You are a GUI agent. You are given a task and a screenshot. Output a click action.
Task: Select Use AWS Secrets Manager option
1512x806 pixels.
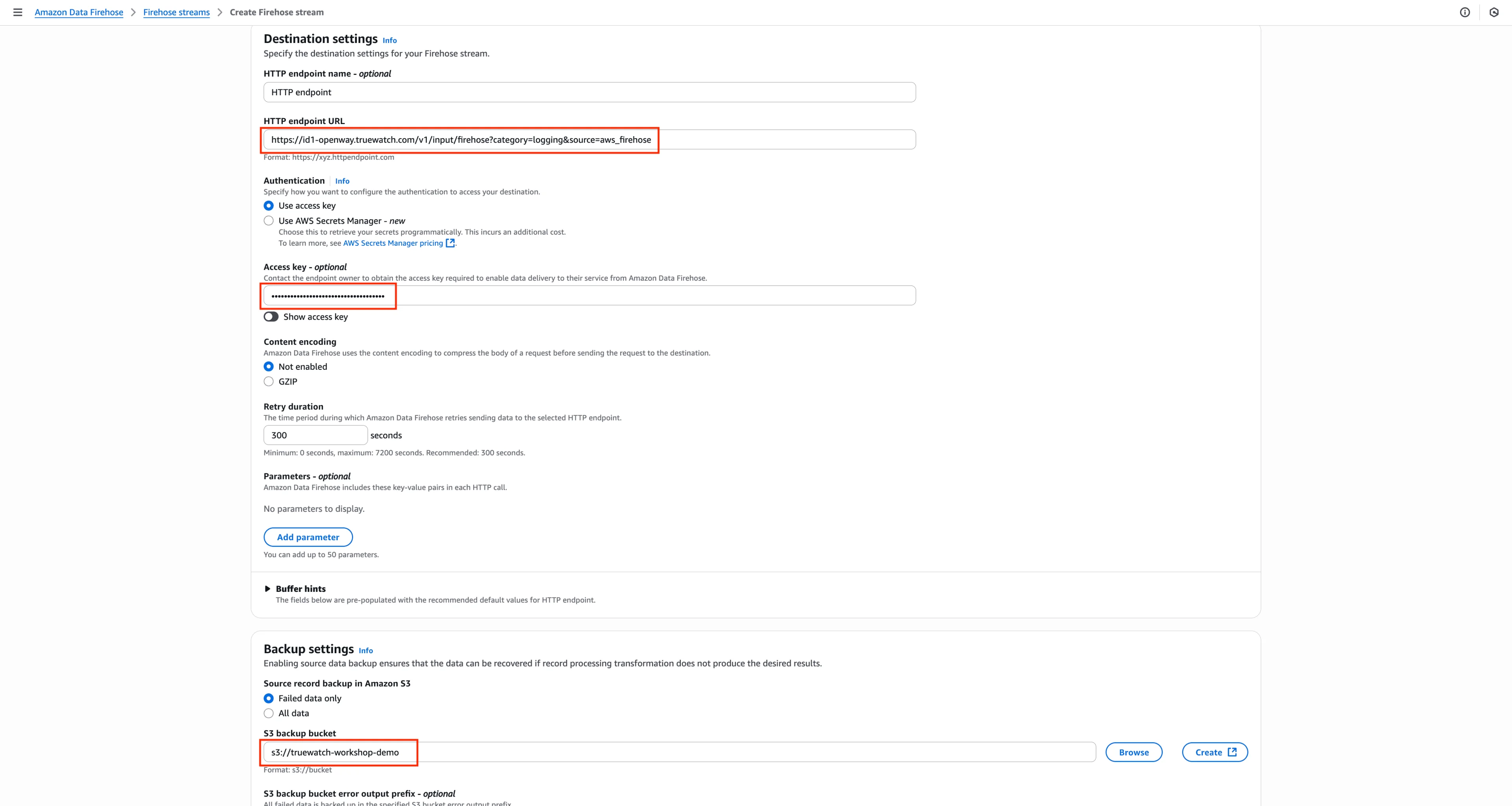point(269,221)
